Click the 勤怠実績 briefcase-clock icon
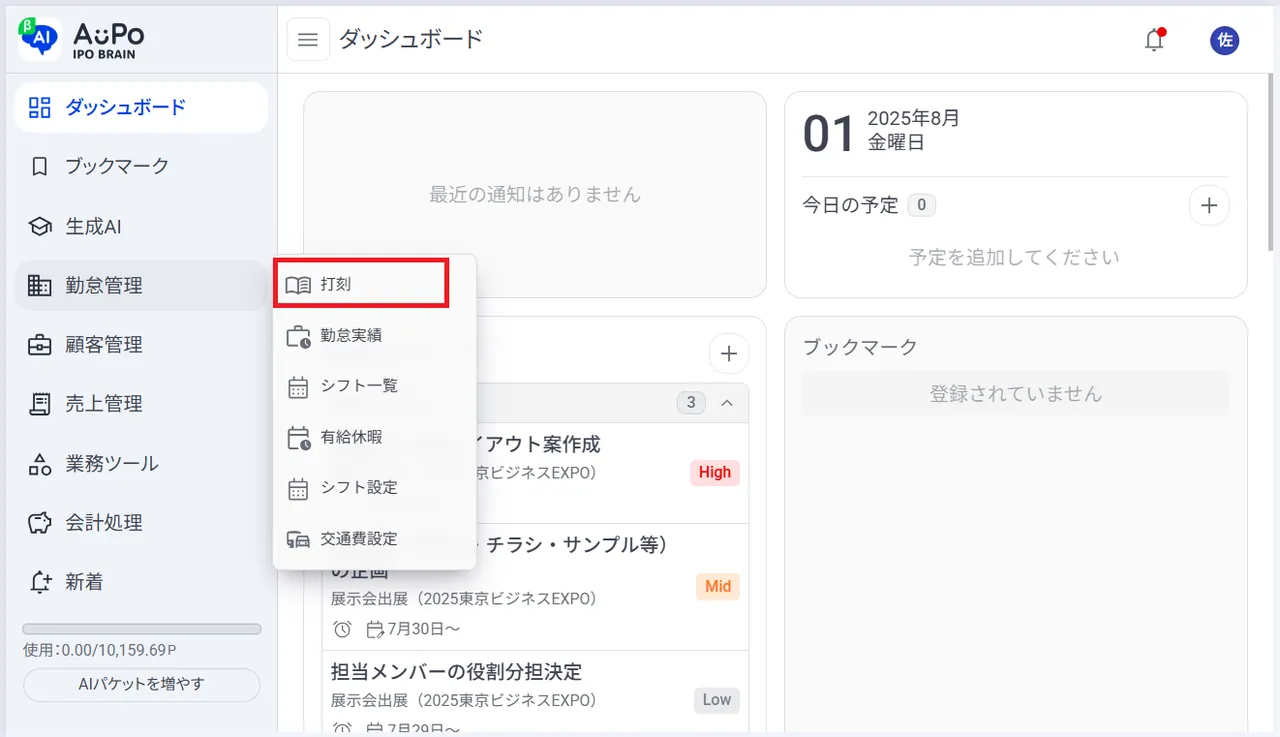This screenshot has height=737, width=1280. (x=298, y=336)
